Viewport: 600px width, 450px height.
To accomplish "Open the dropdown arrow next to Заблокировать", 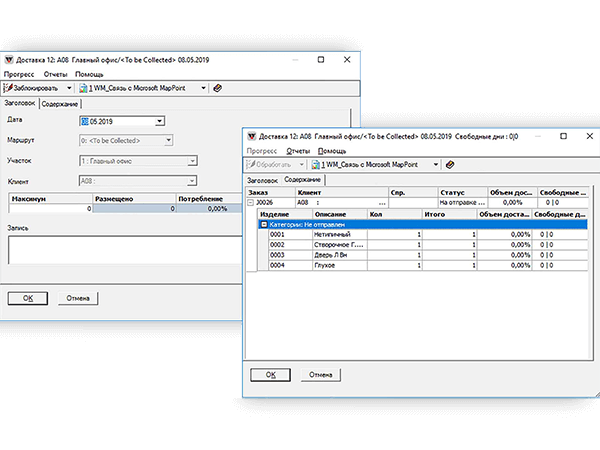I will pos(70,88).
